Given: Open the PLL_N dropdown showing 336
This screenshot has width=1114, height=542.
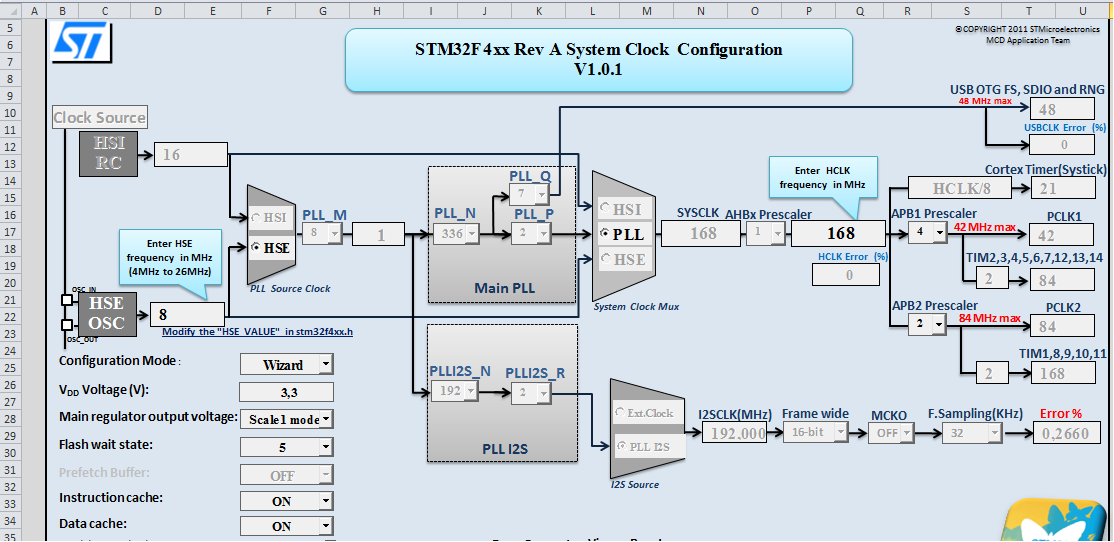Looking at the screenshot, I should 472,232.
